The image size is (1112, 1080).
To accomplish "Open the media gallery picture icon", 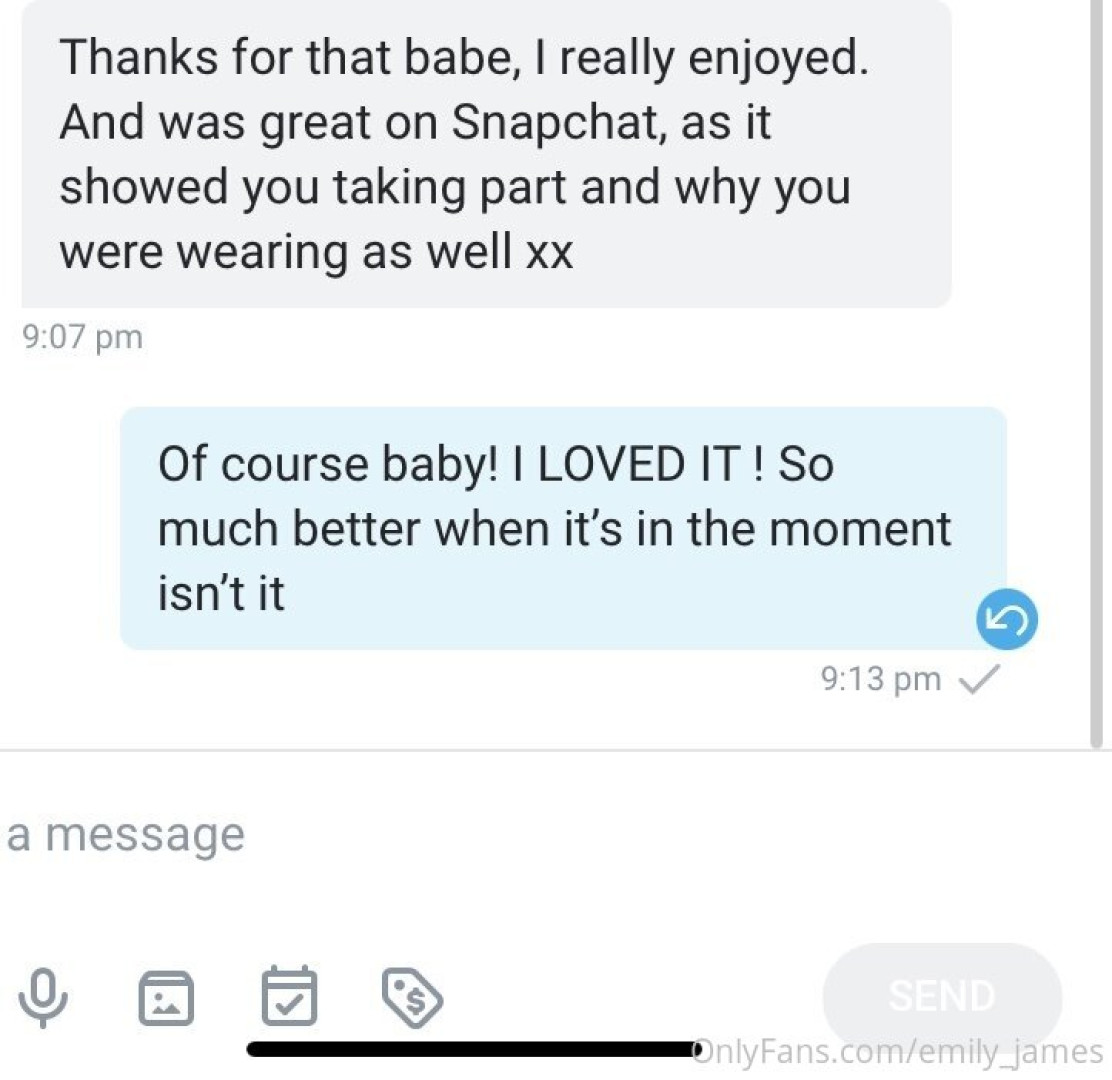I will (166, 997).
